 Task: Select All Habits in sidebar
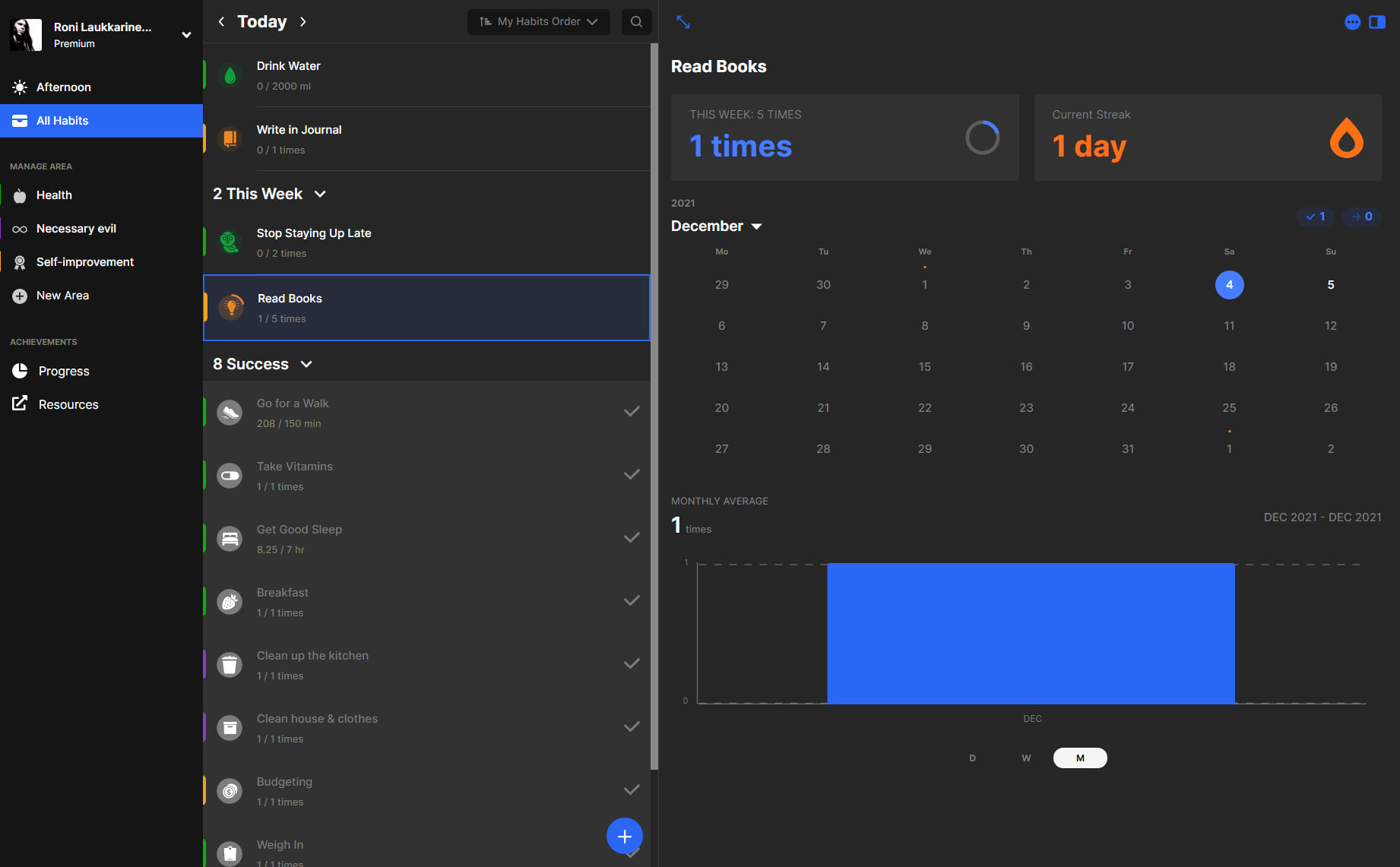[101, 121]
